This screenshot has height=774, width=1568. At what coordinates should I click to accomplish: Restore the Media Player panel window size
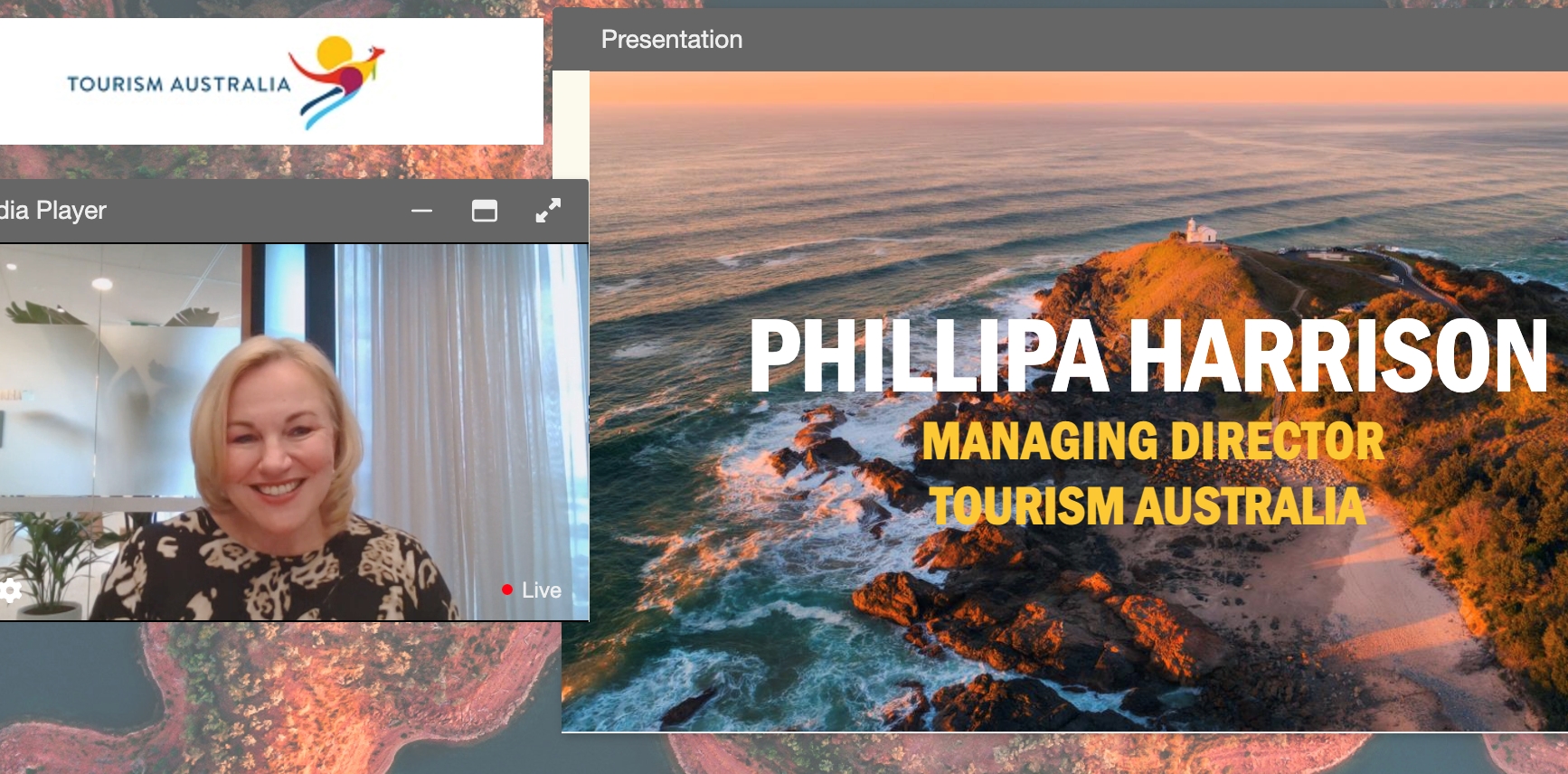pyautogui.click(x=485, y=211)
